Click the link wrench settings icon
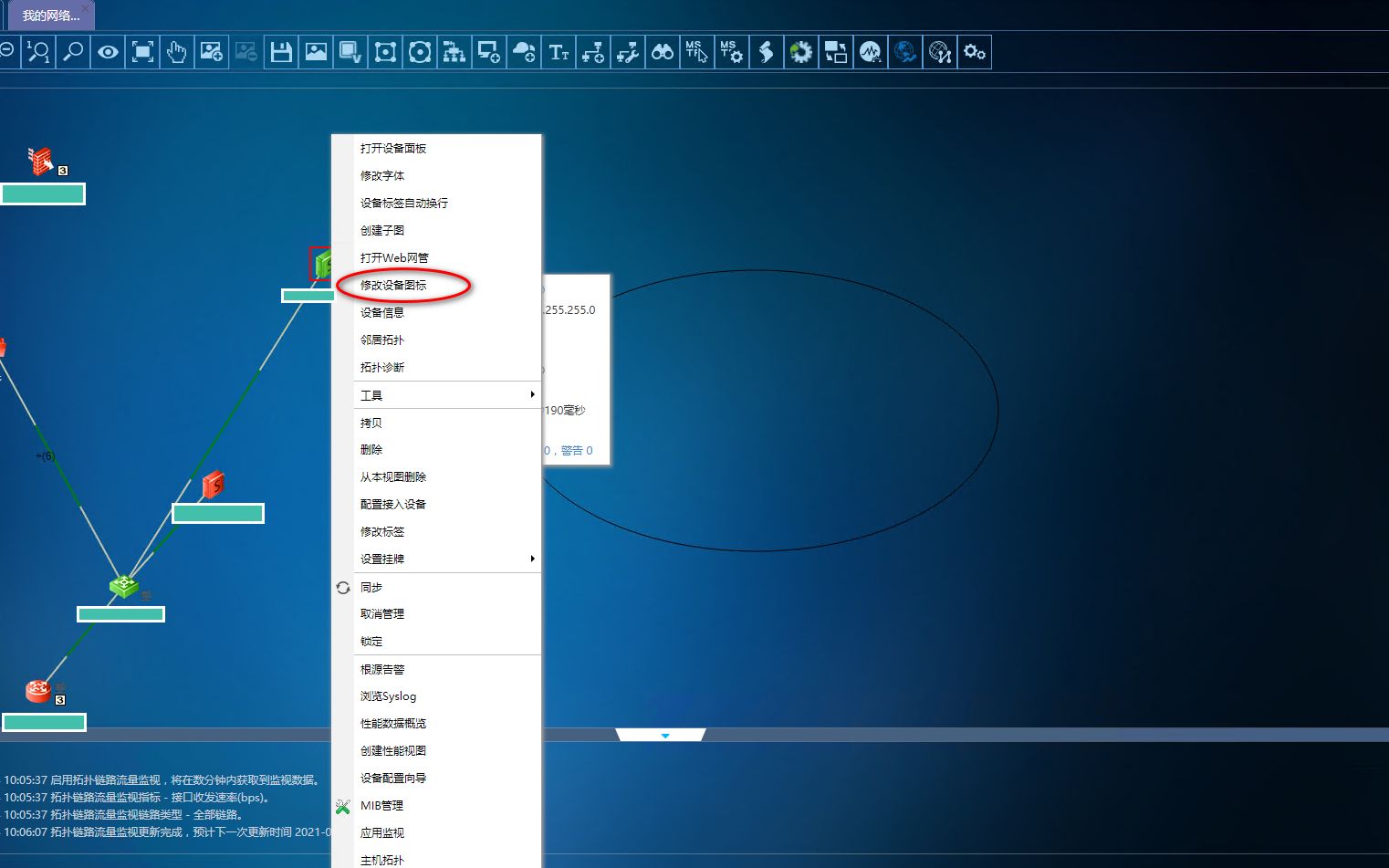 point(628,52)
